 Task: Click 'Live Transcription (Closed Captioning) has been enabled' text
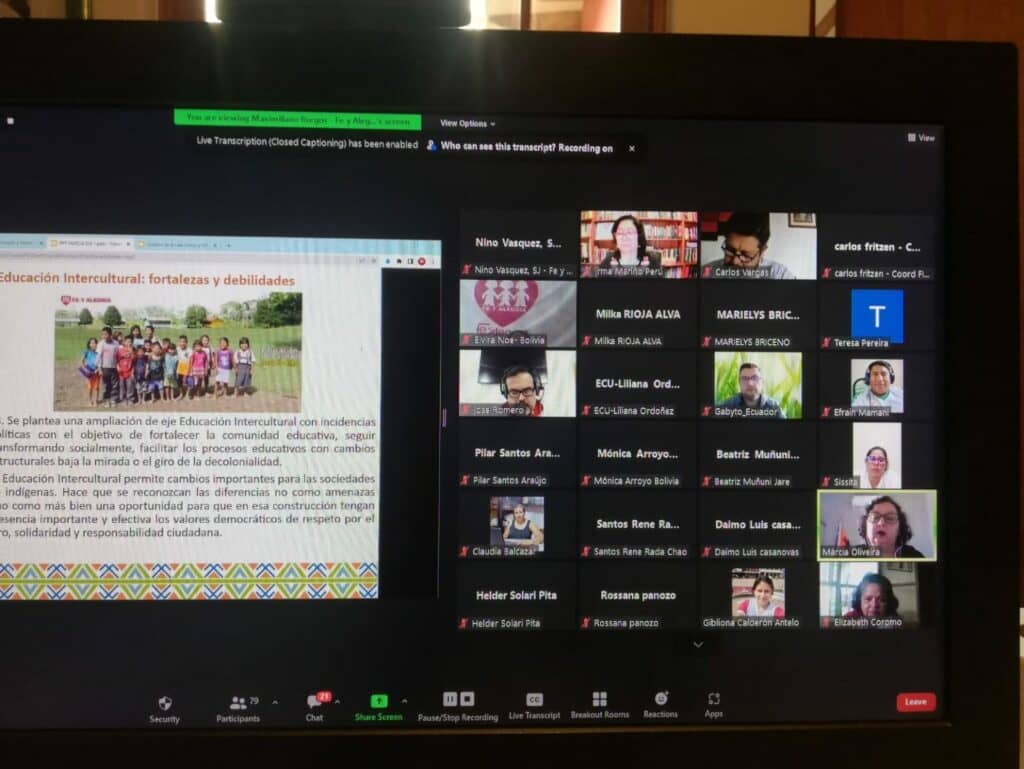tap(308, 143)
